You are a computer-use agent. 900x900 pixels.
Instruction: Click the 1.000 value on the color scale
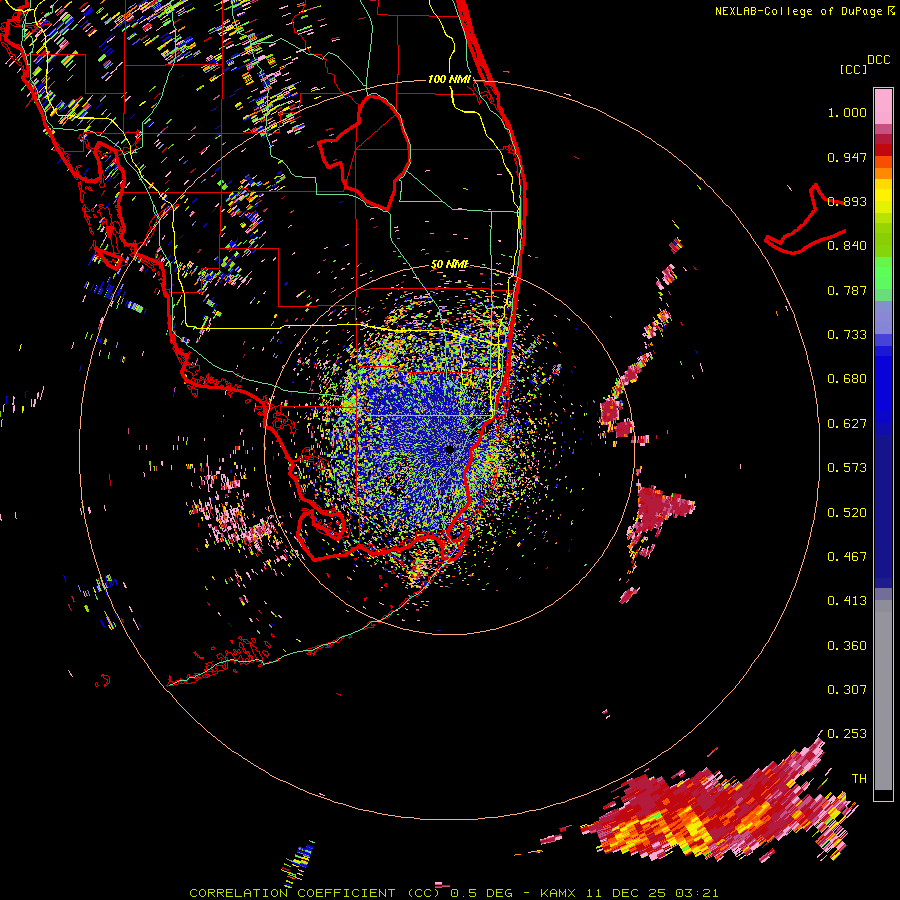(x=847, y=112)
